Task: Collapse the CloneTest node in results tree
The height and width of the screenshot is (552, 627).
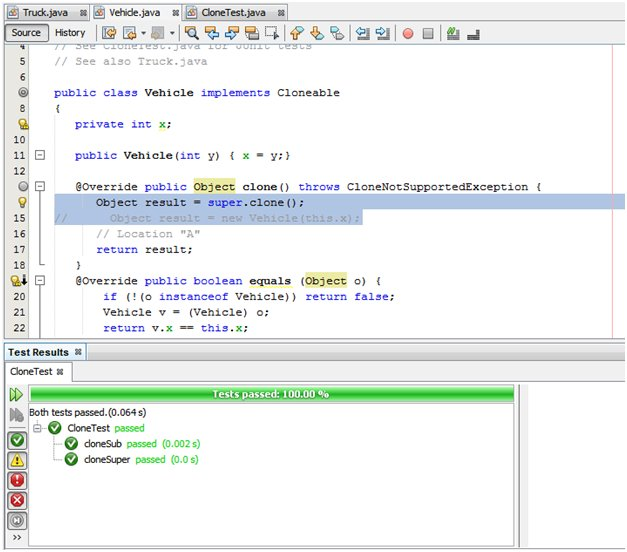Action: (38, 428)
